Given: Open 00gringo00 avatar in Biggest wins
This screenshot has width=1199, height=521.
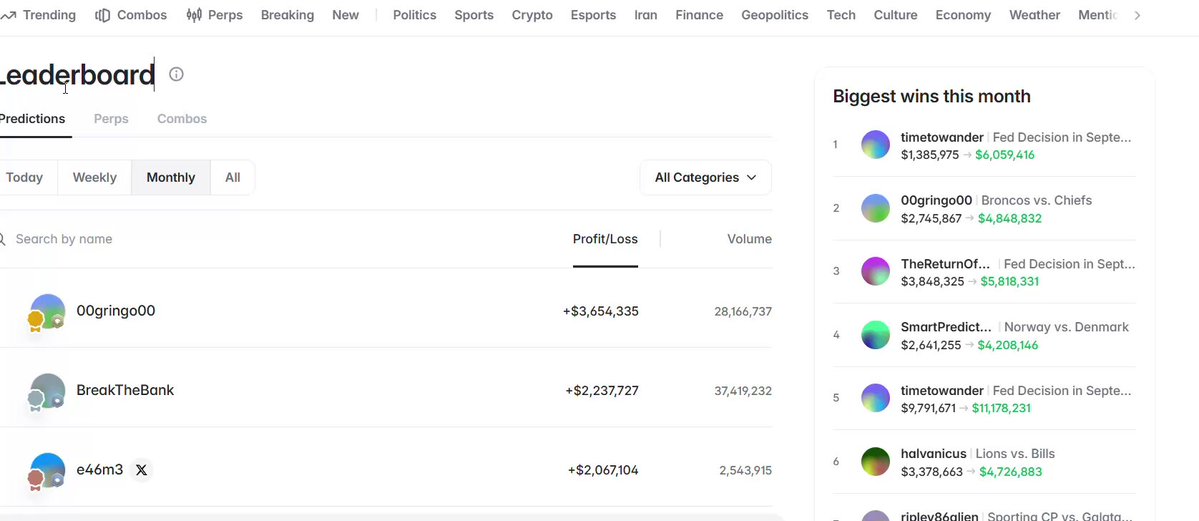Looking at the screenshot, I should coord(876,208).
